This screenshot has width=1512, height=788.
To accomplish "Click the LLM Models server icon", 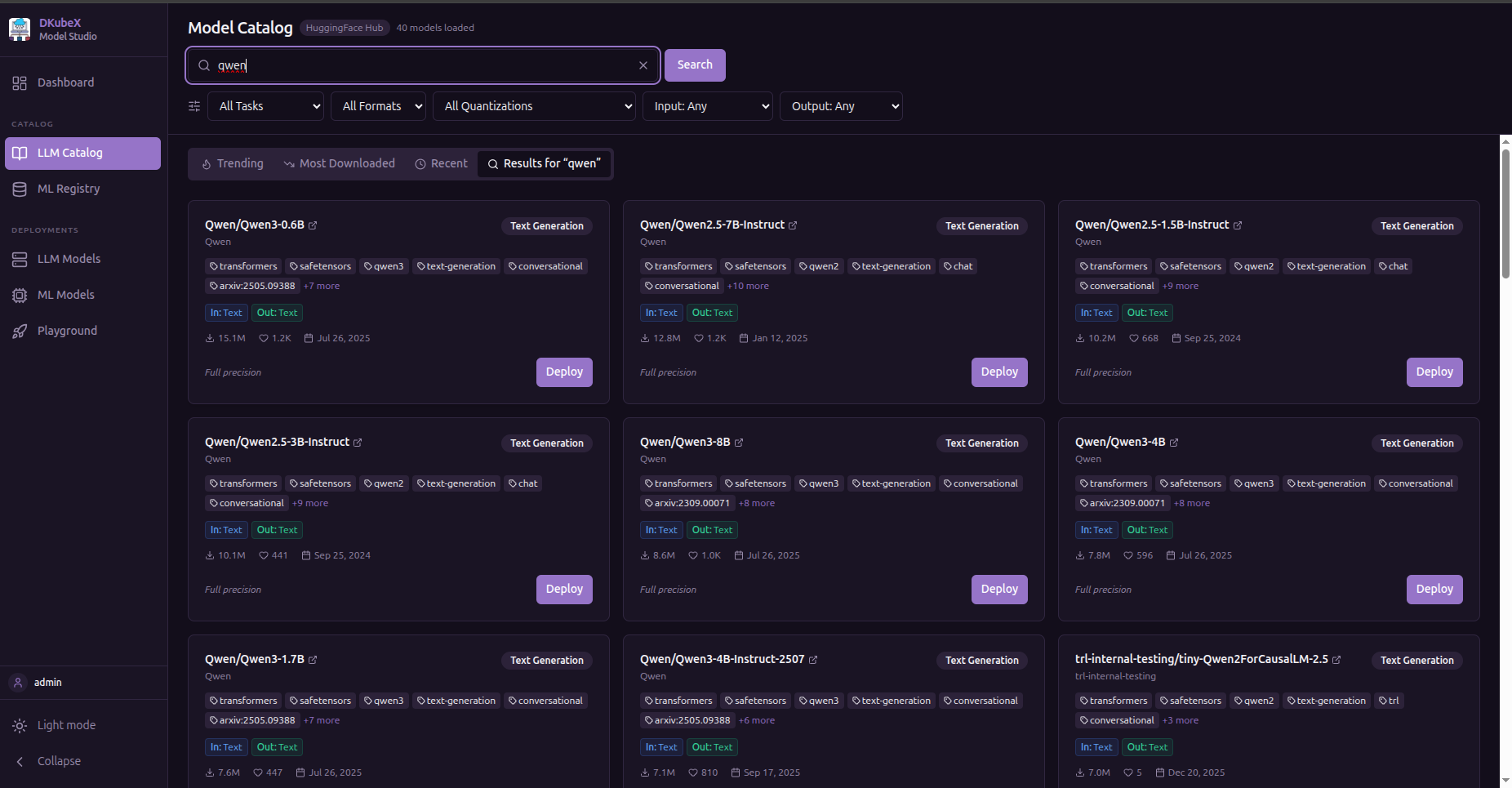I will click(20, 259).
